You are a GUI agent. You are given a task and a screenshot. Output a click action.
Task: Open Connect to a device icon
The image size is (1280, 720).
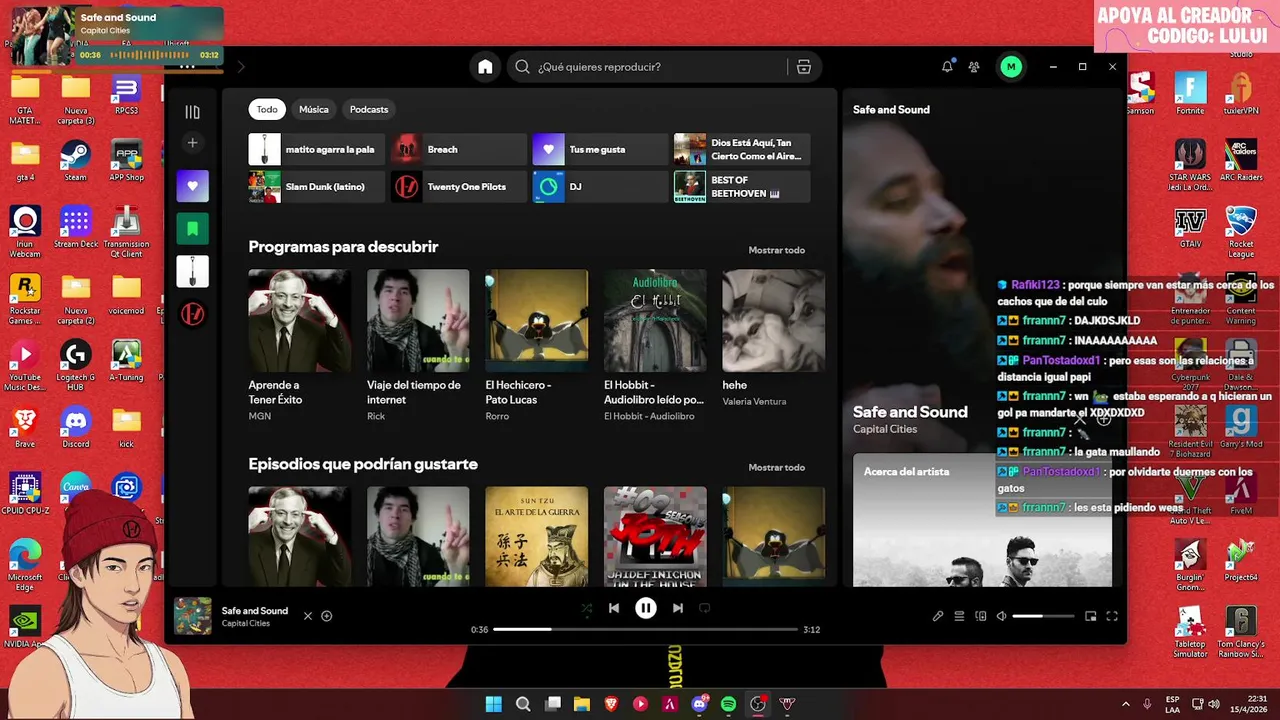pyautogui.click(x=981, y=616)
